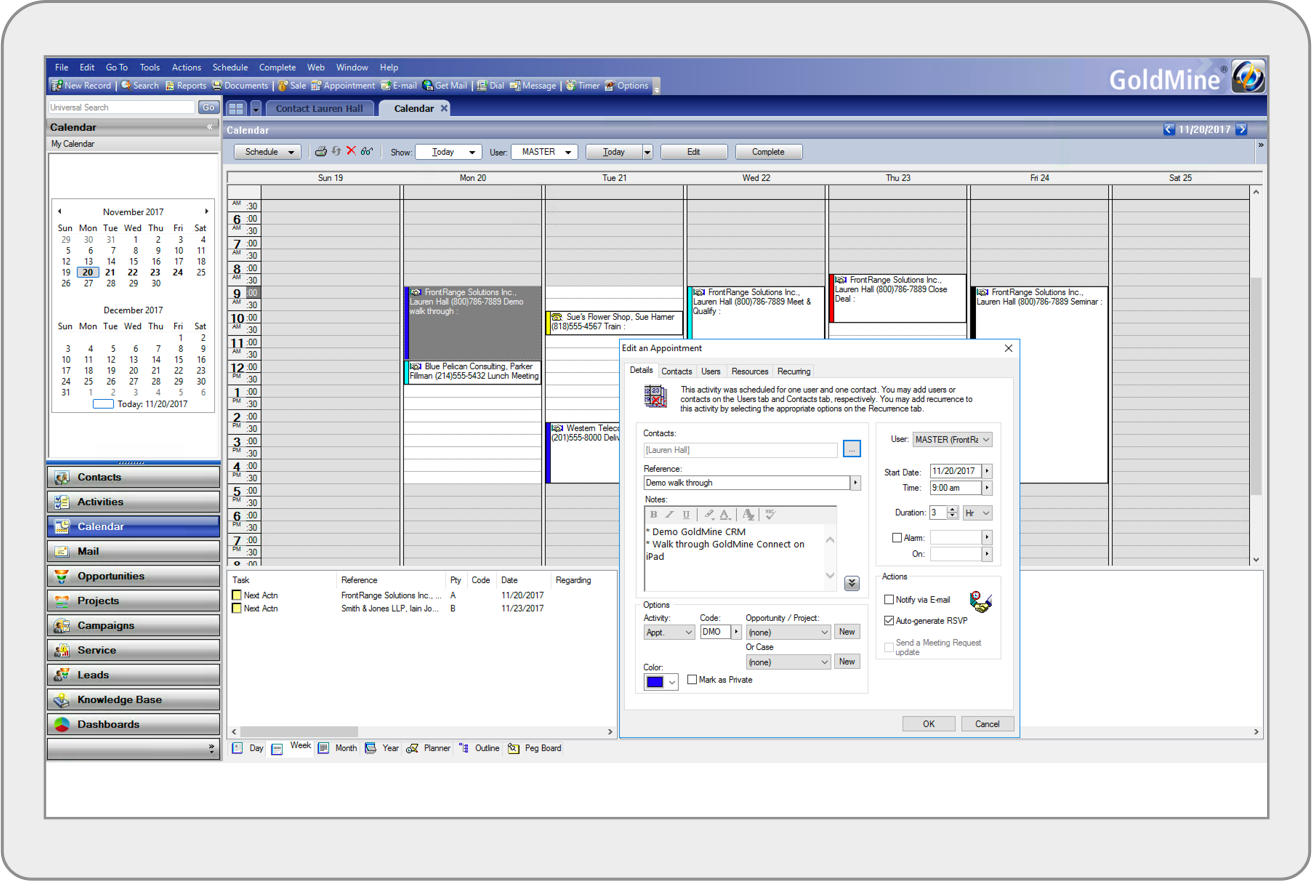The height and width of the screenshot is (881, 1312).
Task: Click the Universal Search field
Action: (x=122, y=107)
